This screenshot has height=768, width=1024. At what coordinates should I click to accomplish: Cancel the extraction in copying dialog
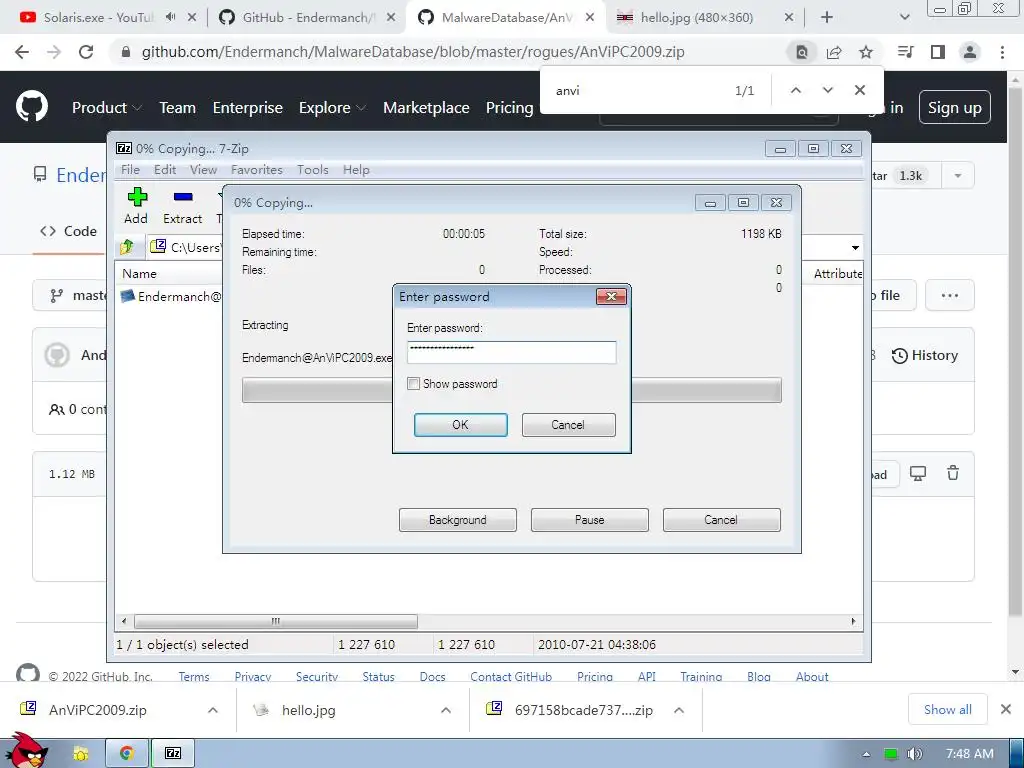[722, 520]
